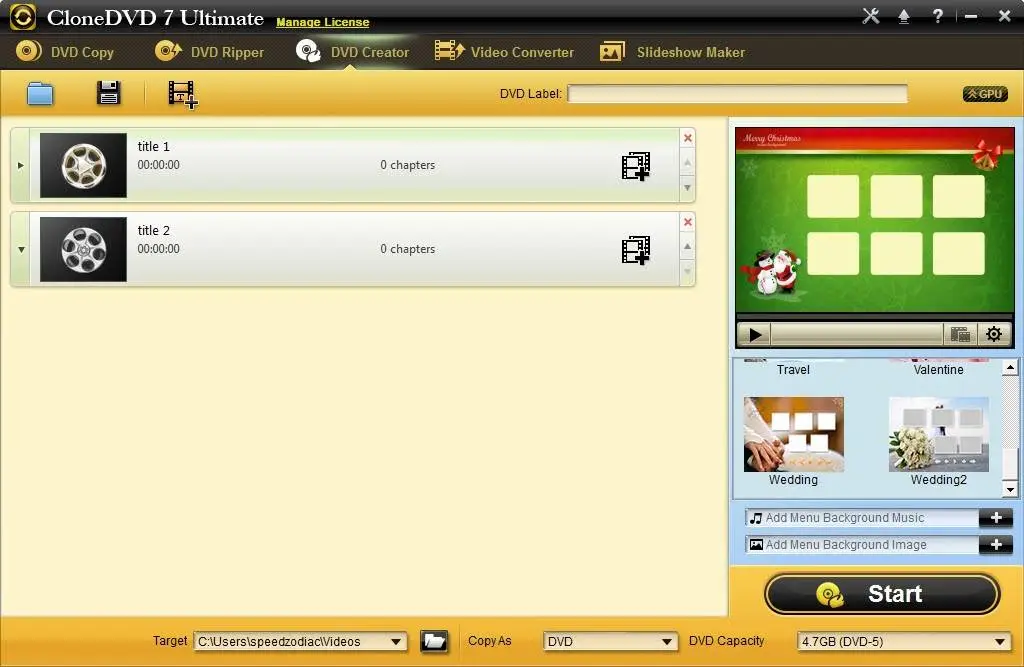Switch to the DVD Ripper tab

[x=210, y=52]
